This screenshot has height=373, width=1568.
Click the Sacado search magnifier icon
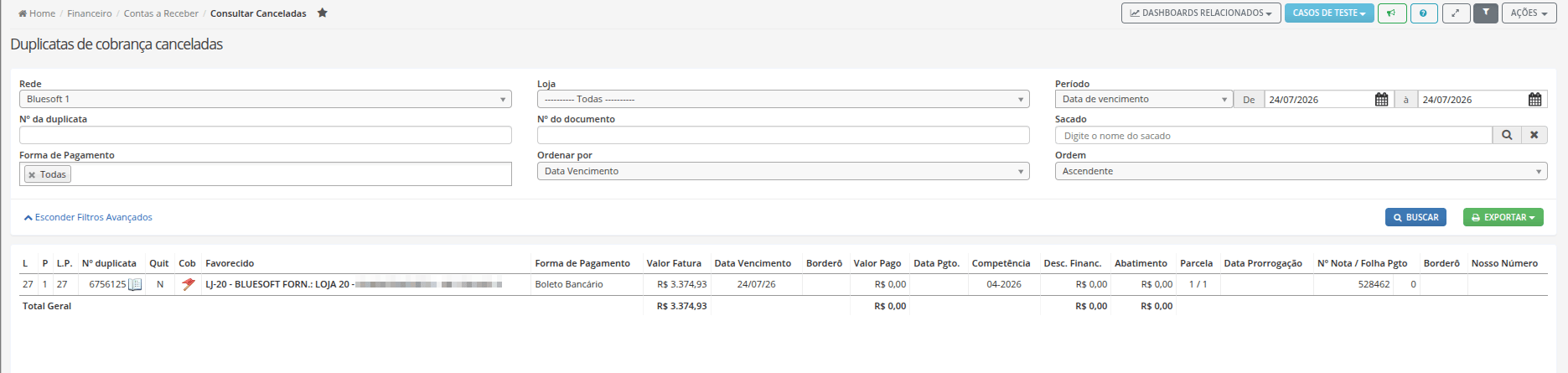click(x=1507, y=135)
